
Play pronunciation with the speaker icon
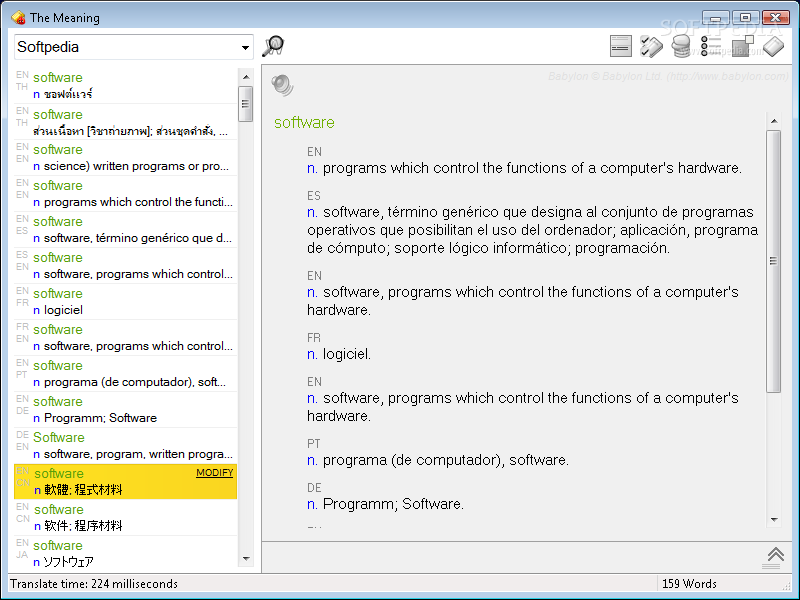282,85
